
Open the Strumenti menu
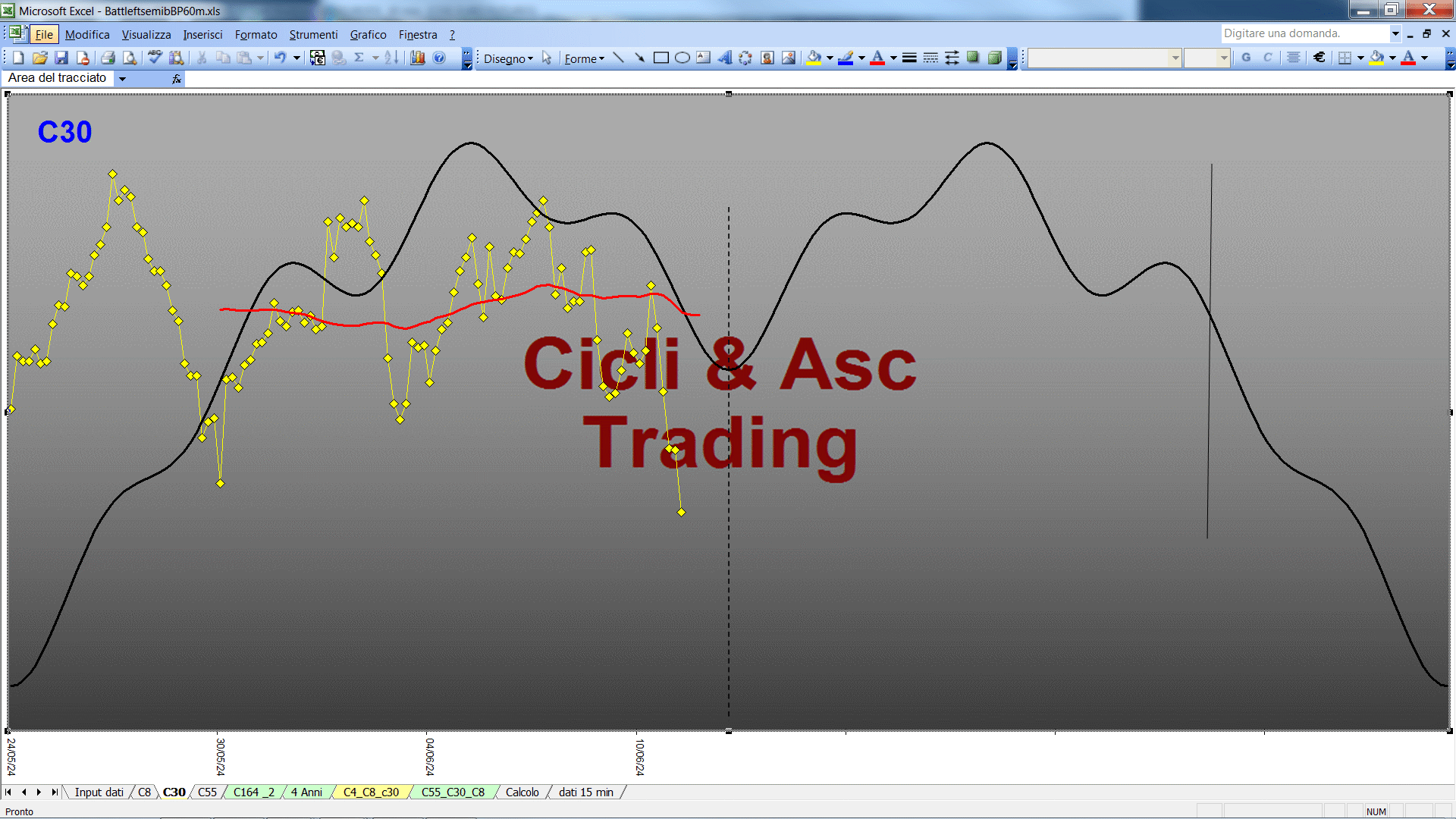[x=313, y=35]
